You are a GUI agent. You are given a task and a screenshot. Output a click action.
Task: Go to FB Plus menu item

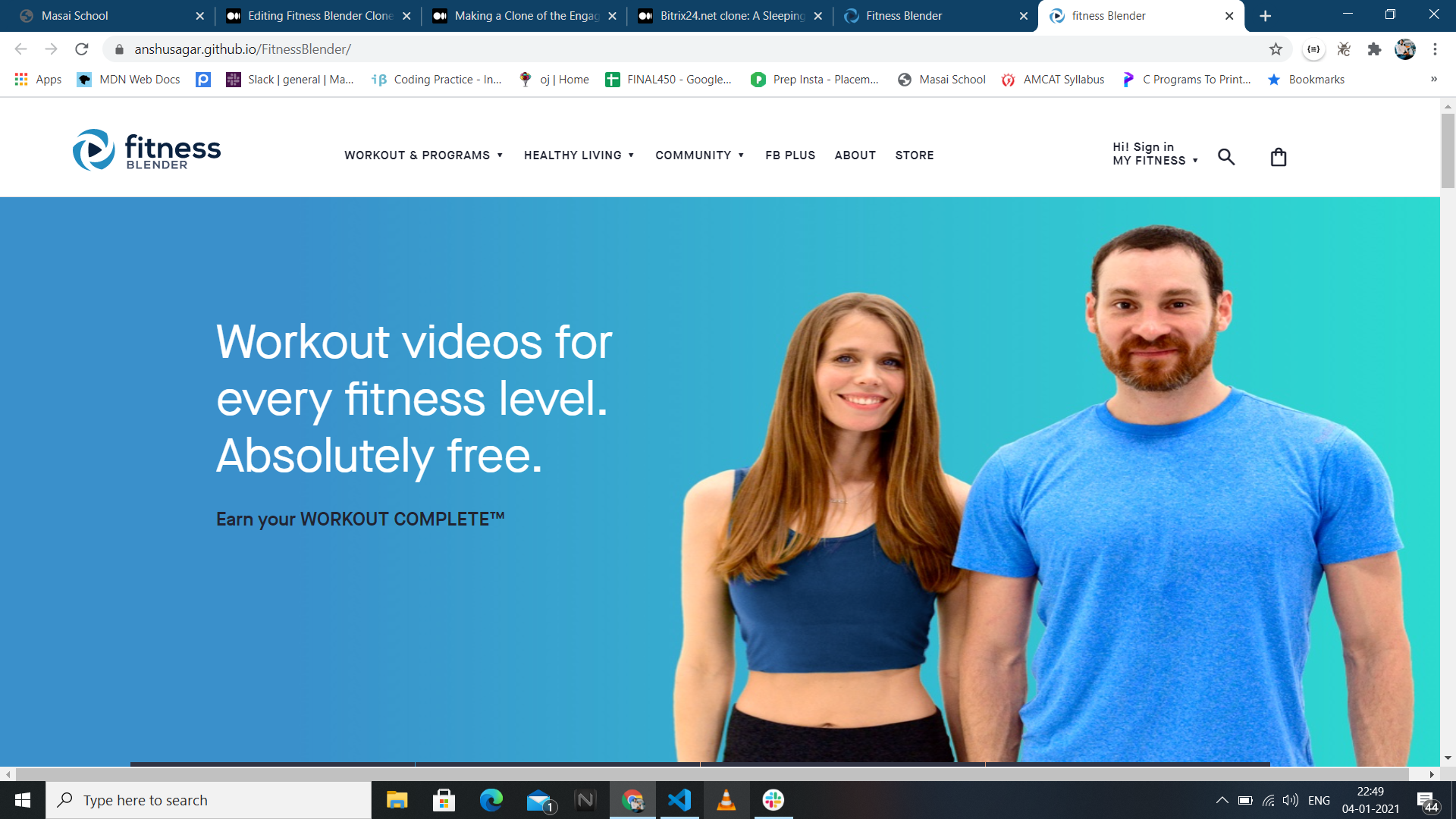pos(790,155)
